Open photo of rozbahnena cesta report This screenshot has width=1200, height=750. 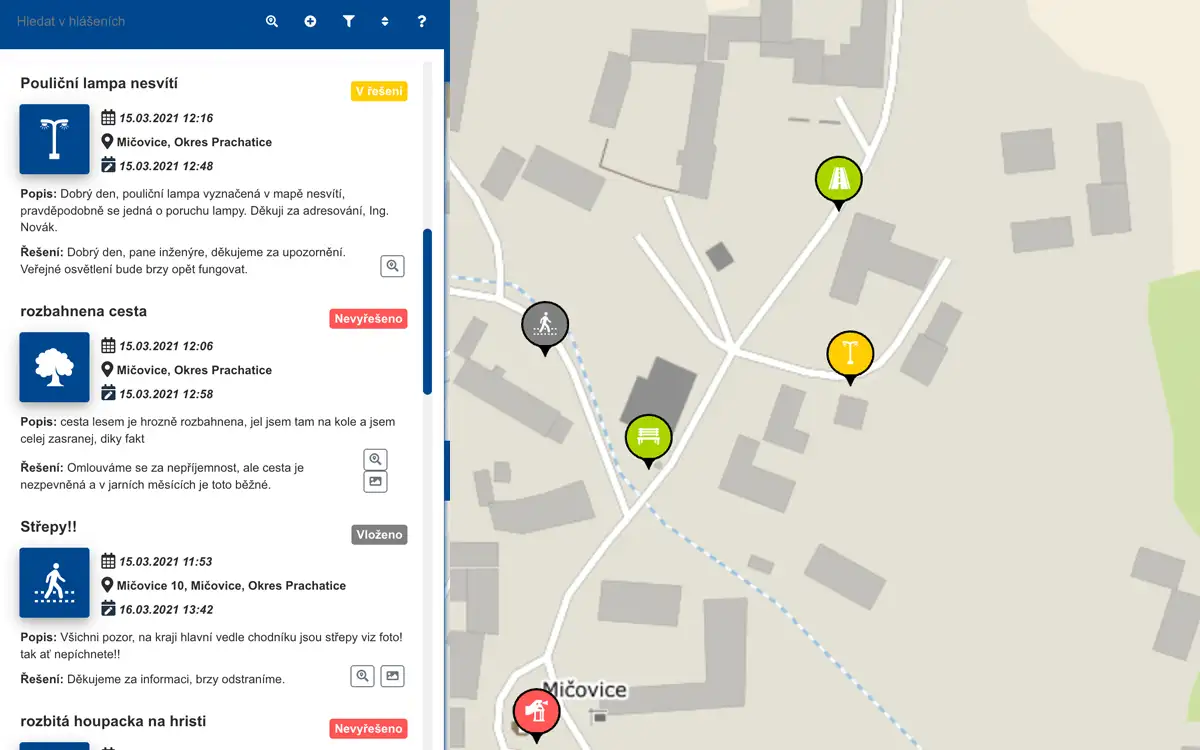tap(375, 482)
